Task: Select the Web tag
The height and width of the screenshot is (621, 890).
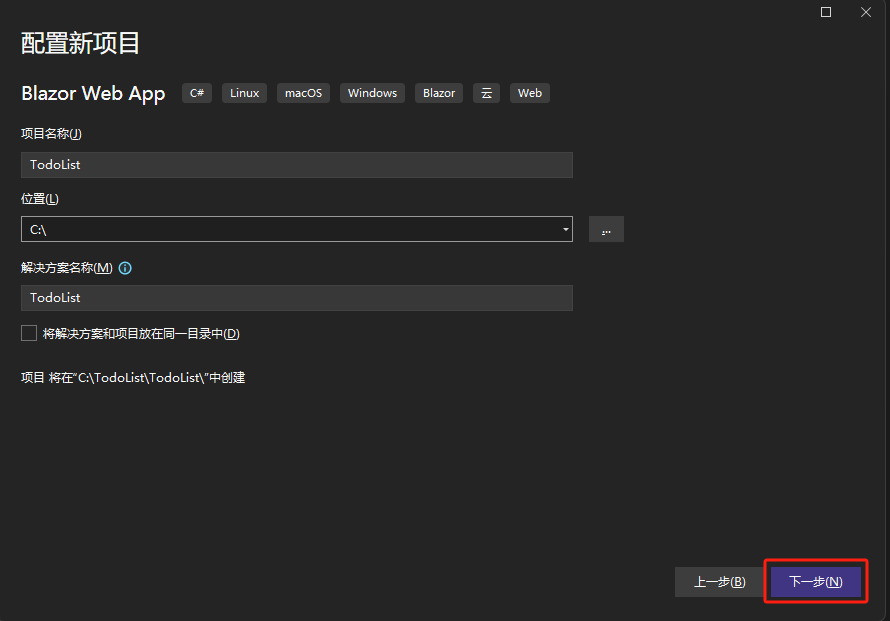Action: 529,92
